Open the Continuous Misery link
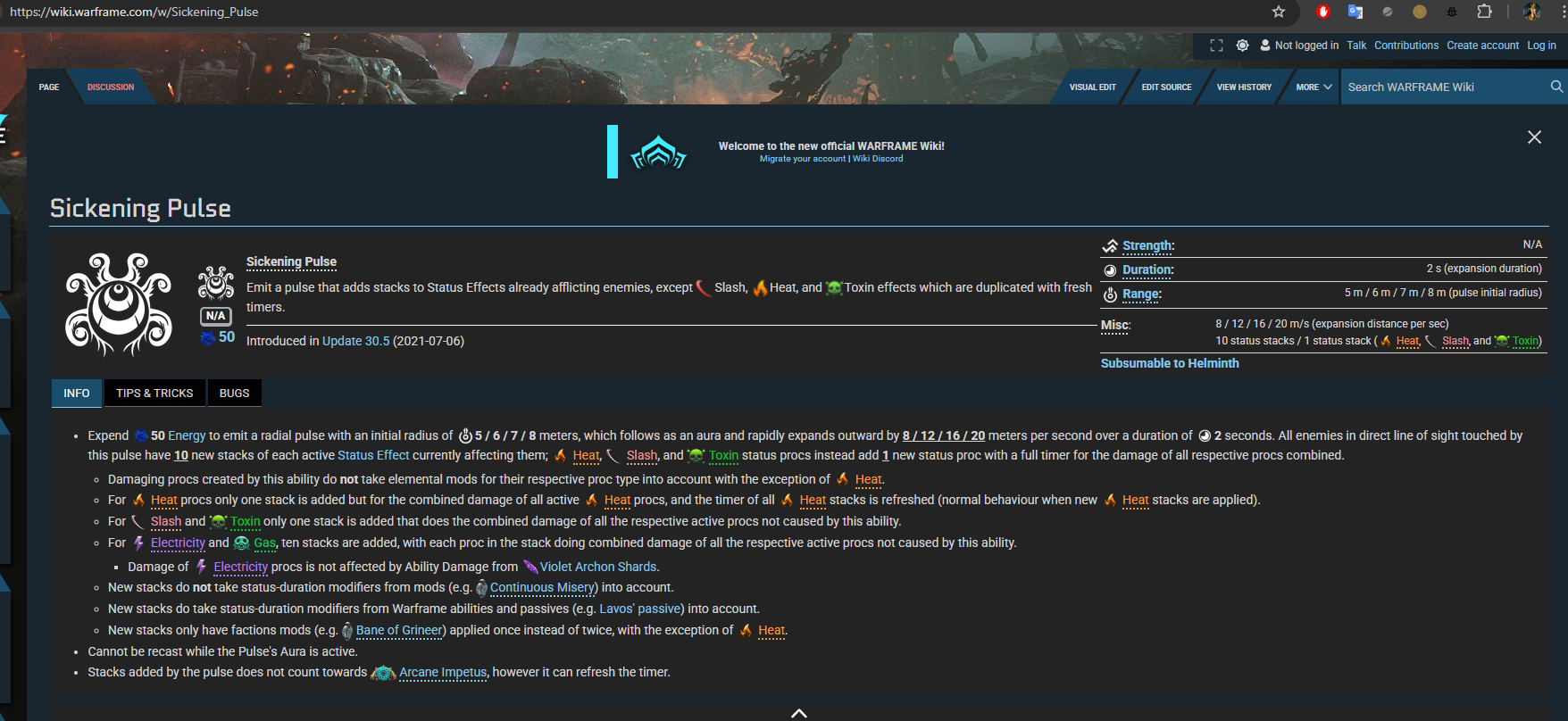This screenshot has height=721, width=1568. 542,587
